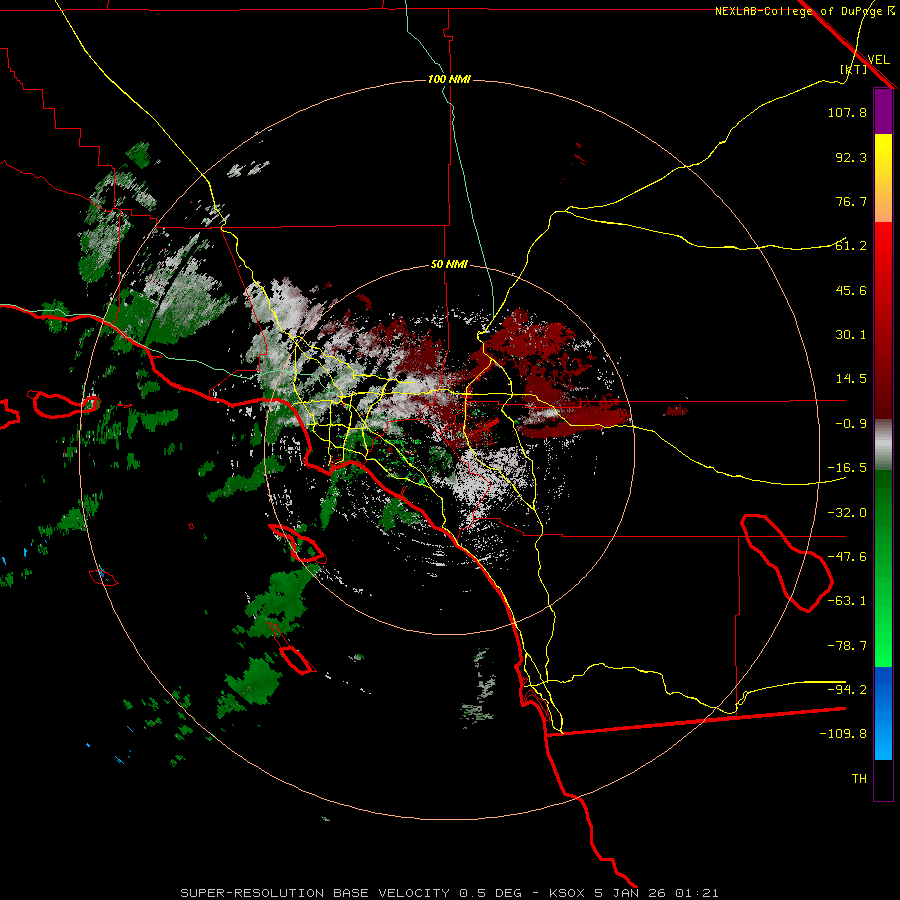Select the -94.2 scale value
900x900 pixels.
847,689
